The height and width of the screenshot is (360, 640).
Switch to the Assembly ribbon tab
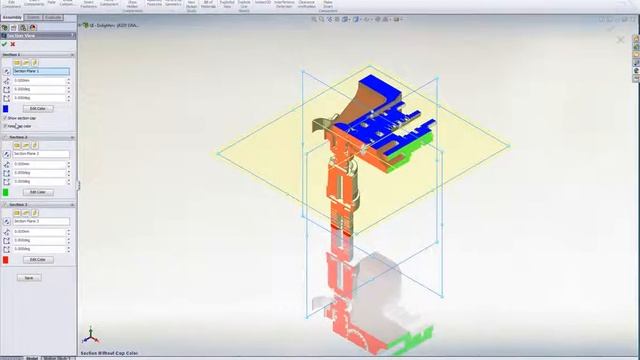(x=12, y=18)
